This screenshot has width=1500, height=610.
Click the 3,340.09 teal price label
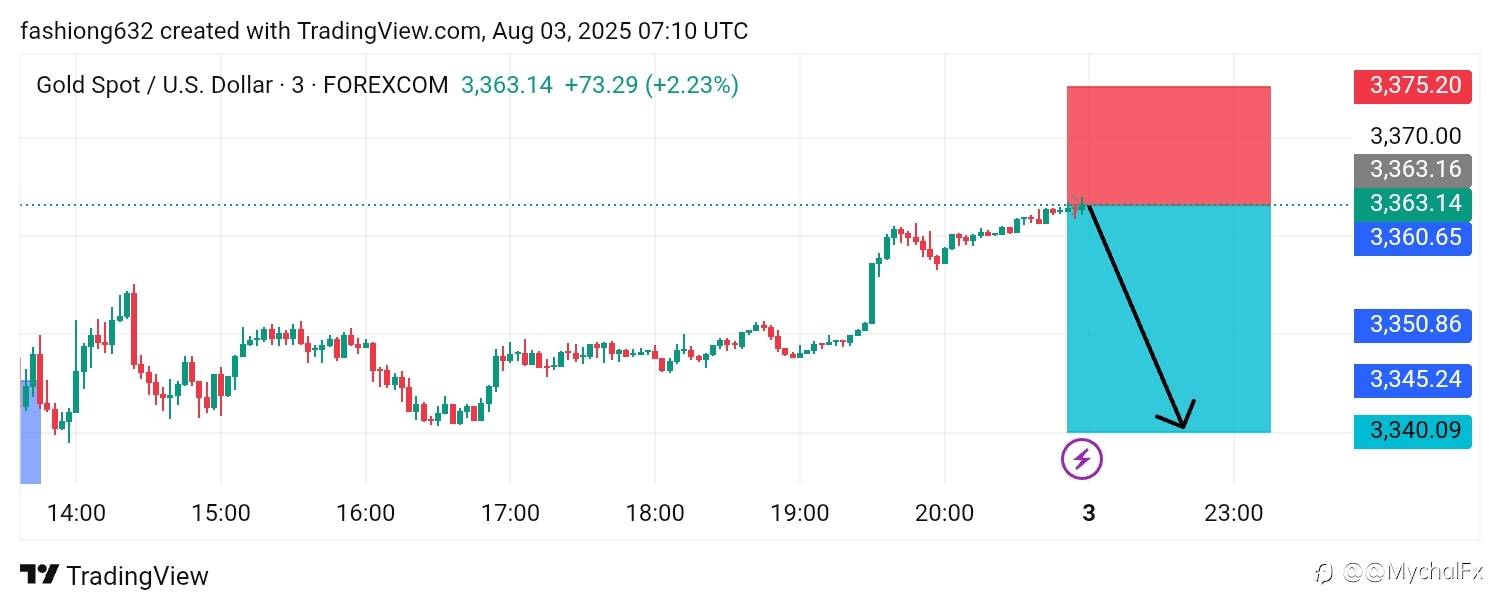pos(1413,432)
